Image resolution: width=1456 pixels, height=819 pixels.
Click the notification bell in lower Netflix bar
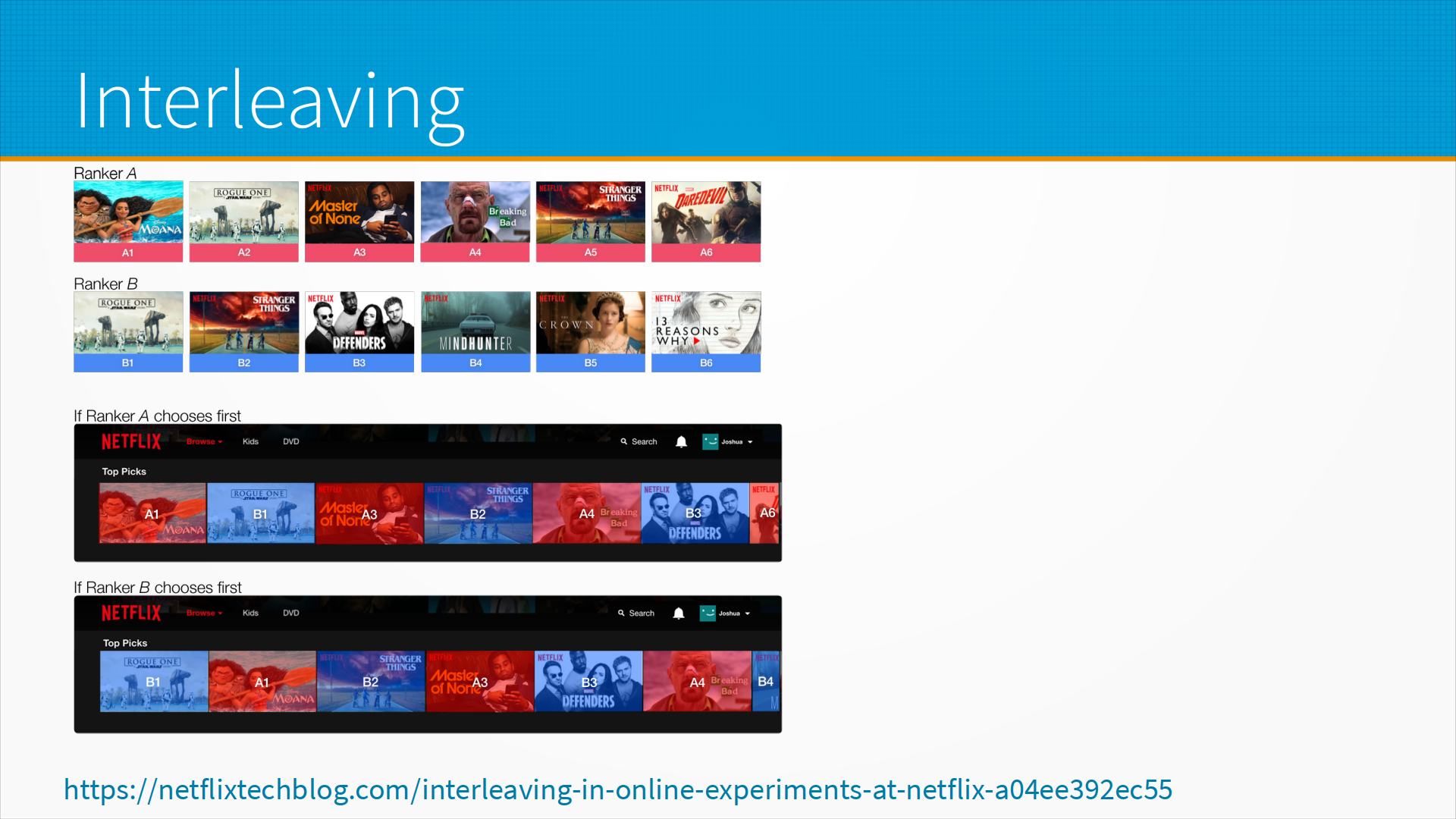pyautogui.click(x=679, y=613)
